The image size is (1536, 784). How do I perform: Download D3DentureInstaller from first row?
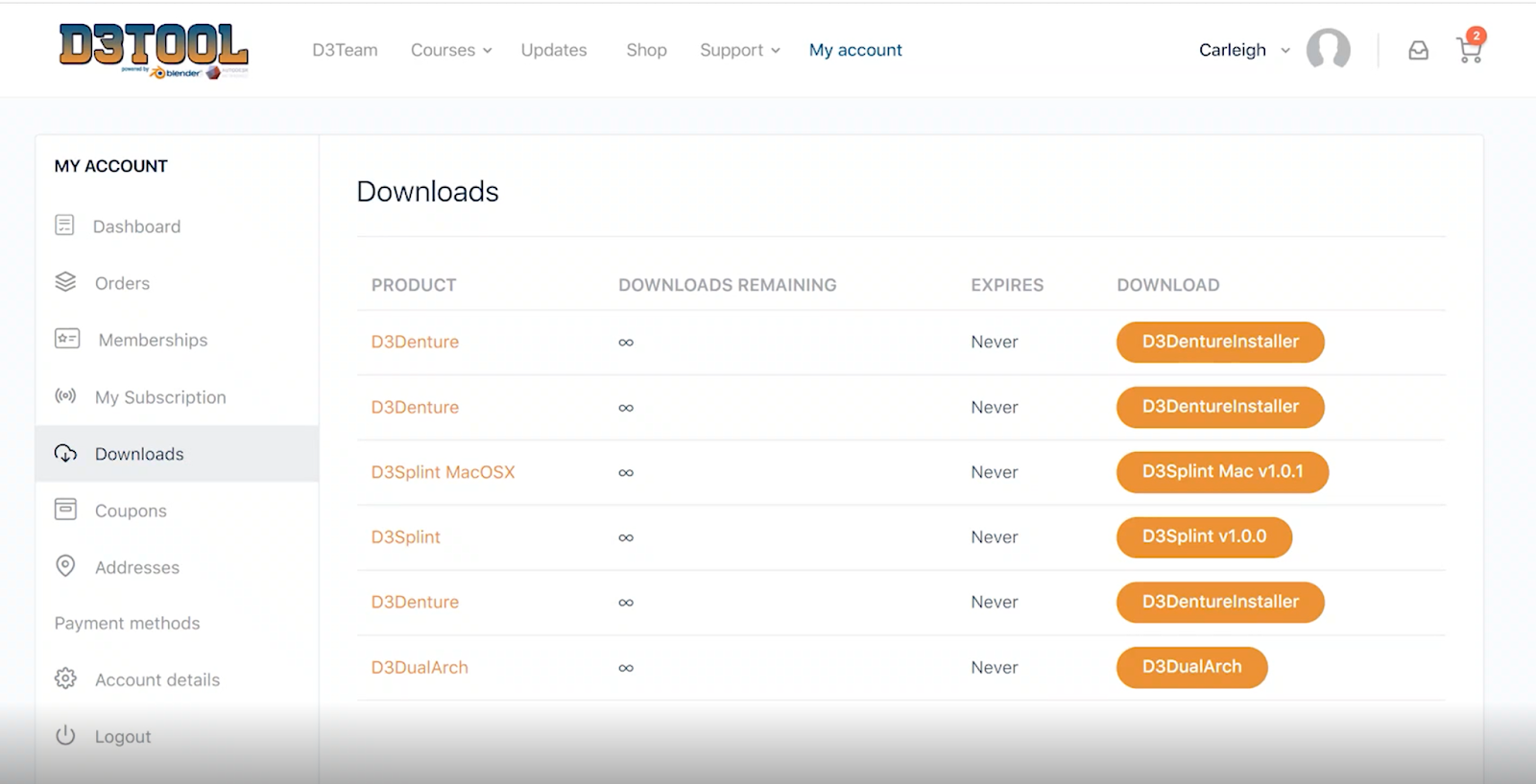[1220, 342]
